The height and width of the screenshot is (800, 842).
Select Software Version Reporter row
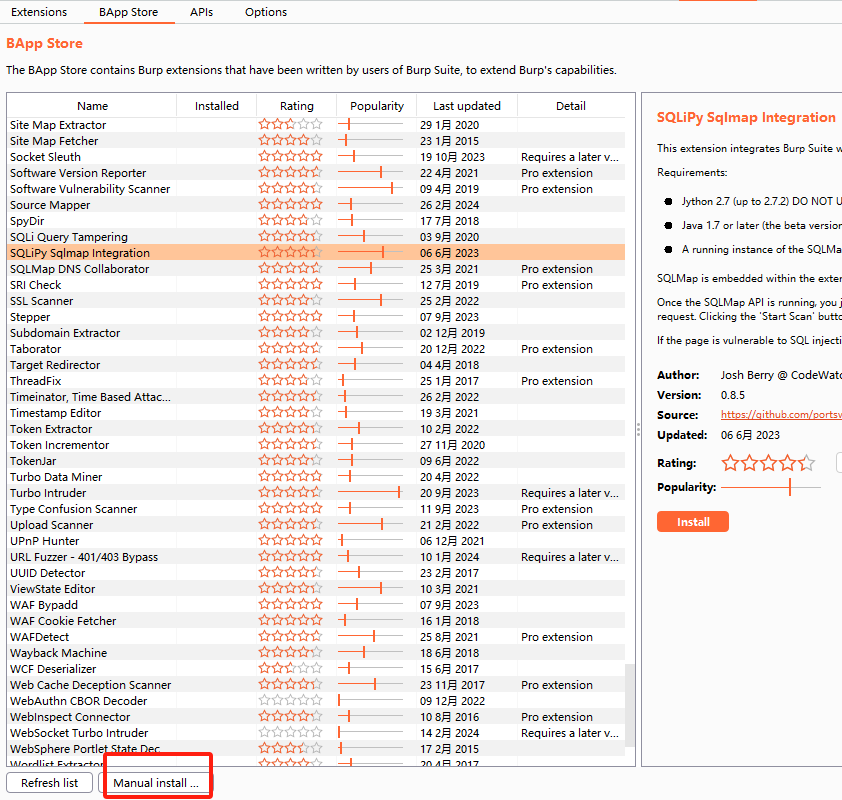(316, 173)
